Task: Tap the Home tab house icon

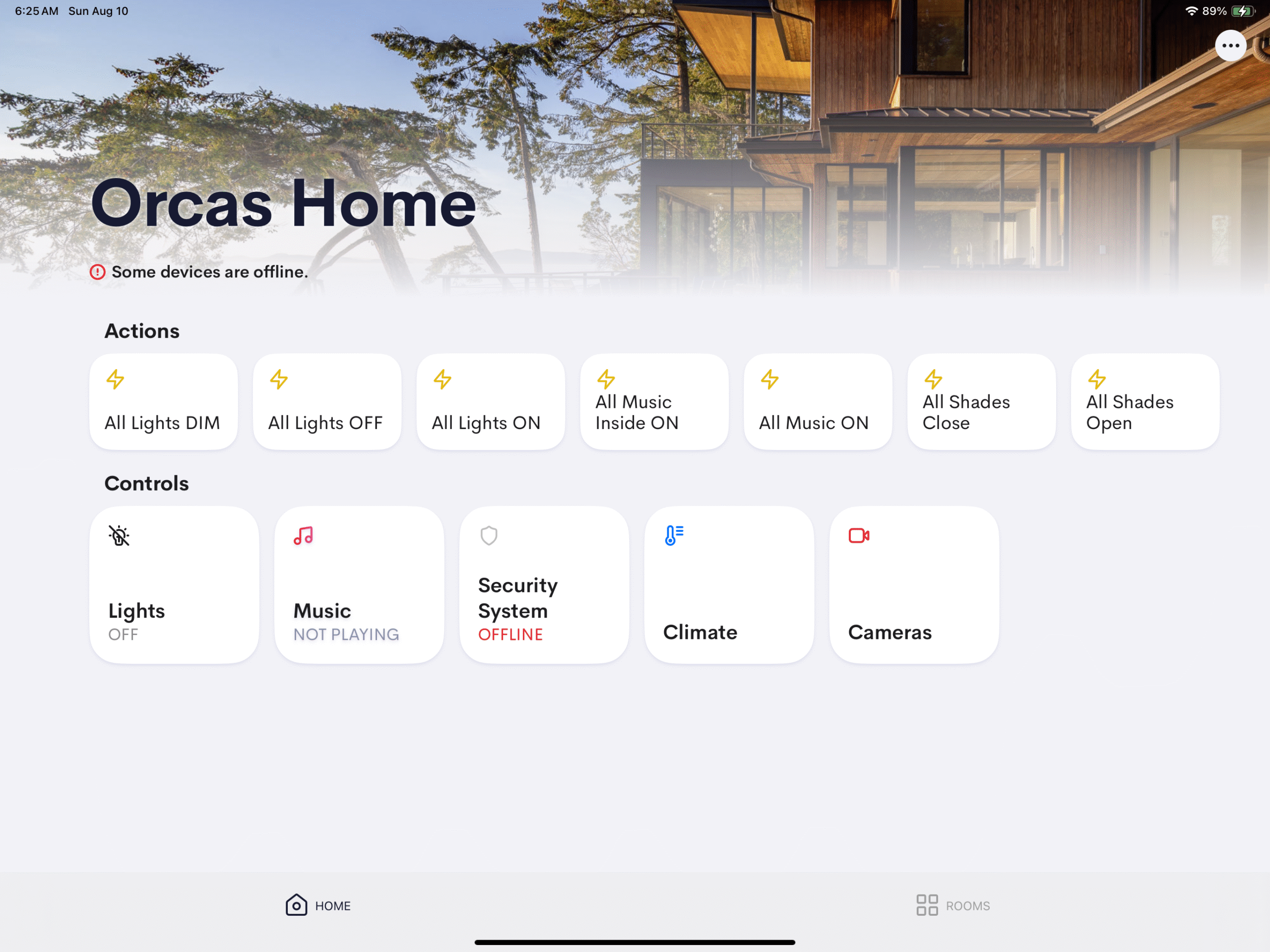Action: pyautogui.click(x=296, y=905)
